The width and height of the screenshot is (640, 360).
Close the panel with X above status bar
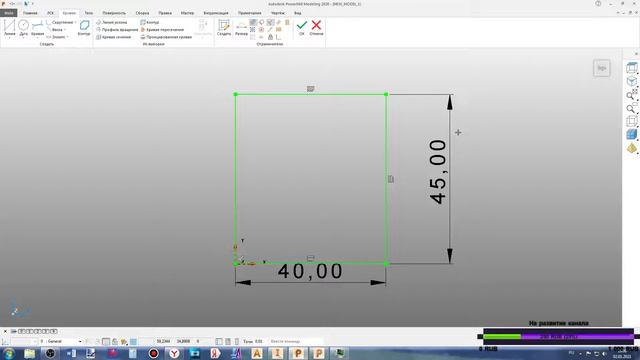(x=5, y=331)
